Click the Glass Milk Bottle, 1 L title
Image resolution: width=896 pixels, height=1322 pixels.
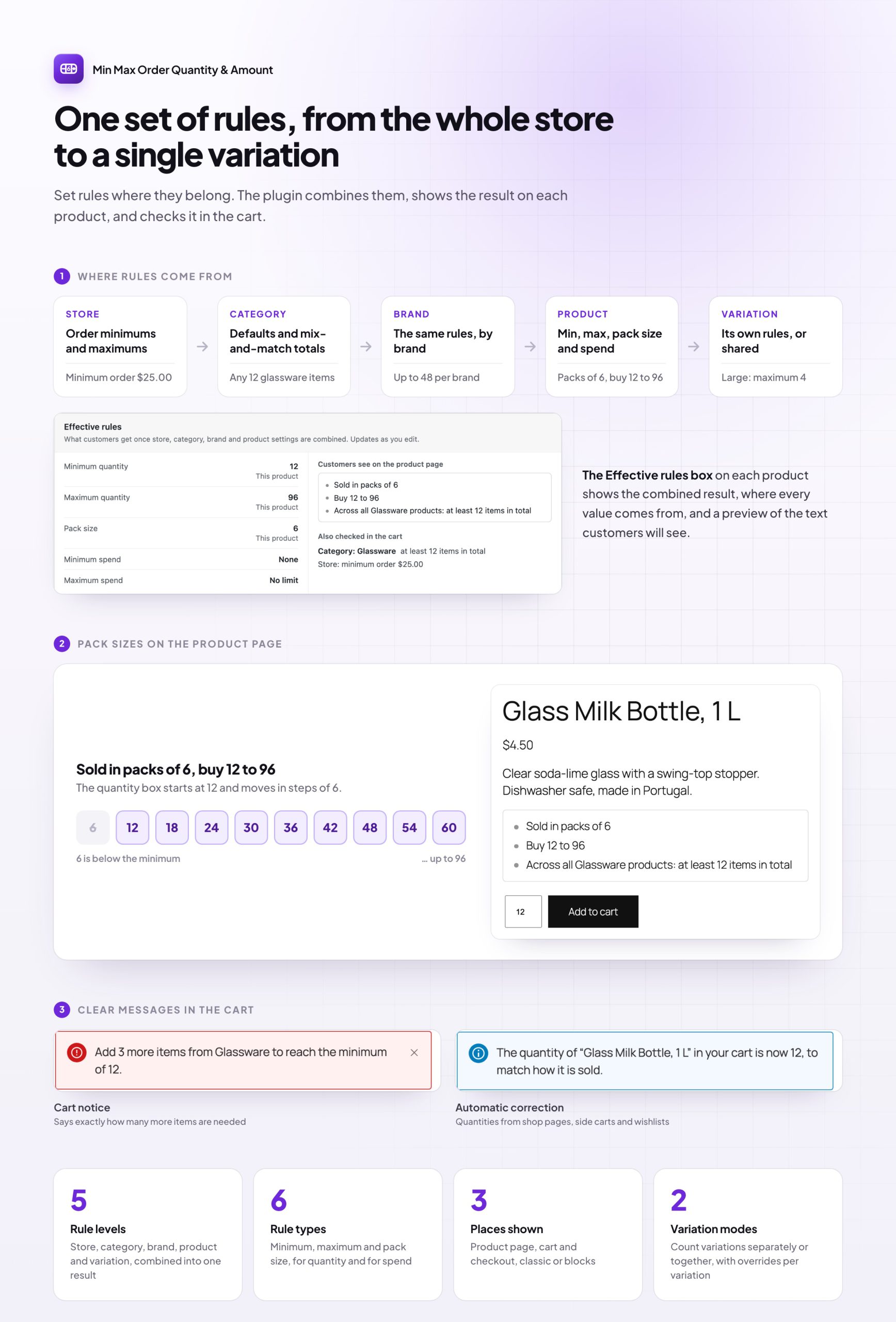621,711
